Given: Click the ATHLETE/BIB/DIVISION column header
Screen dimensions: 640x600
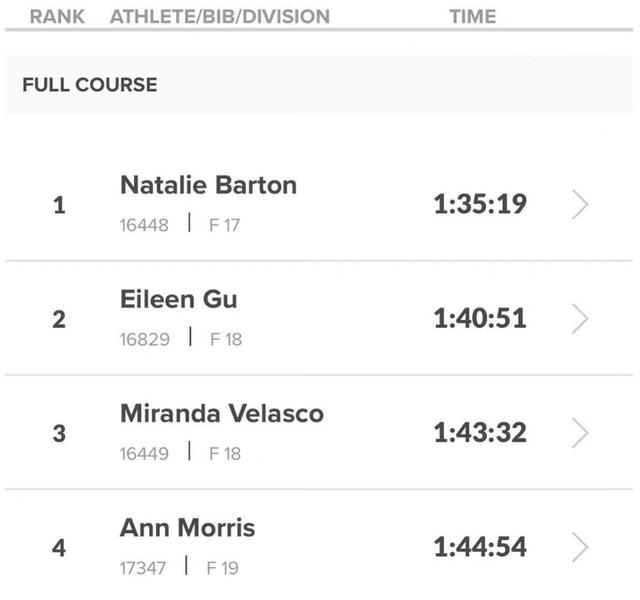Looking at the screenshot, I should [x=220, y=17].
